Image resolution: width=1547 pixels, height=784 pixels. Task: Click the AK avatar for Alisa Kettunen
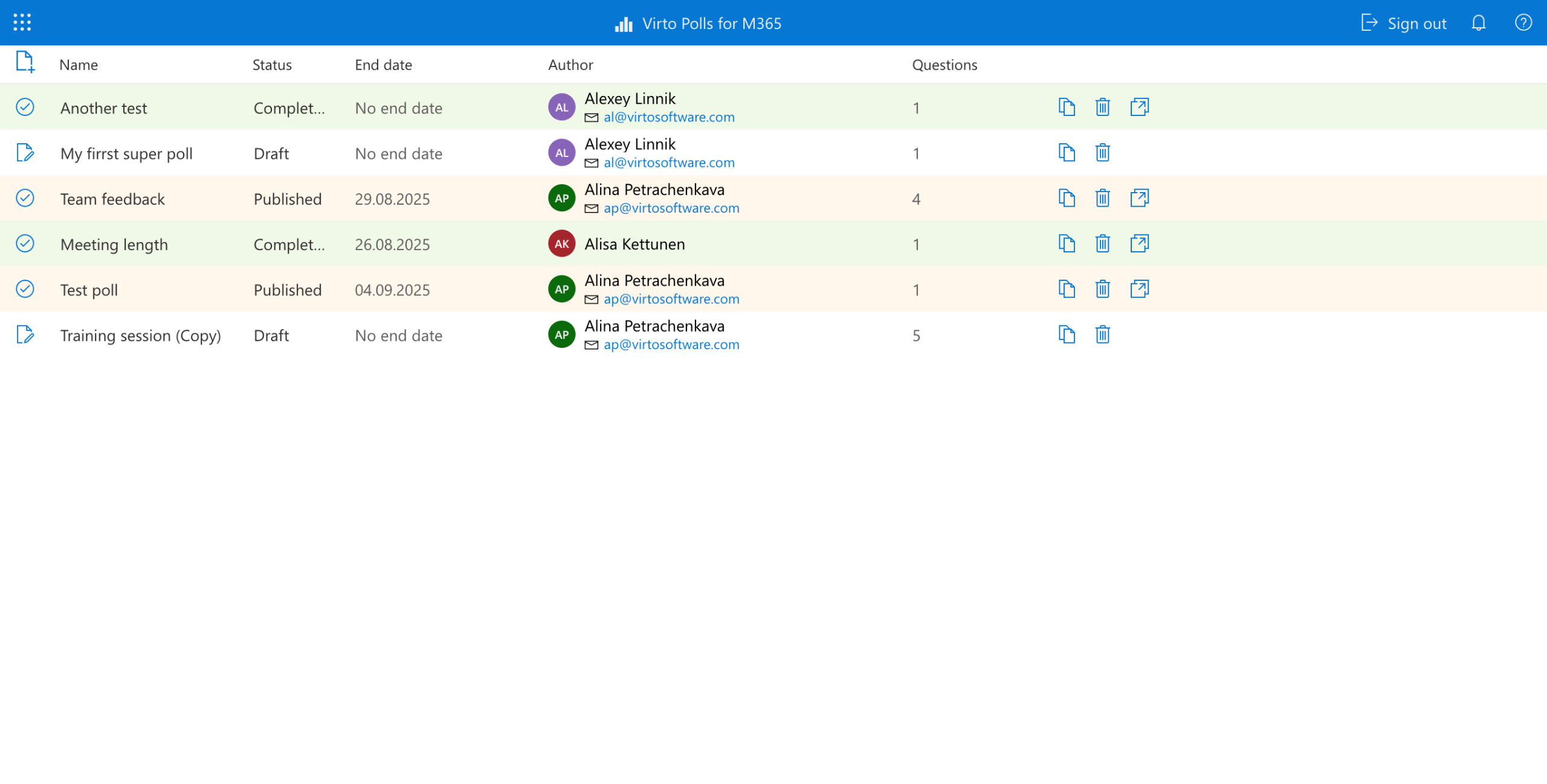[561, 243]
